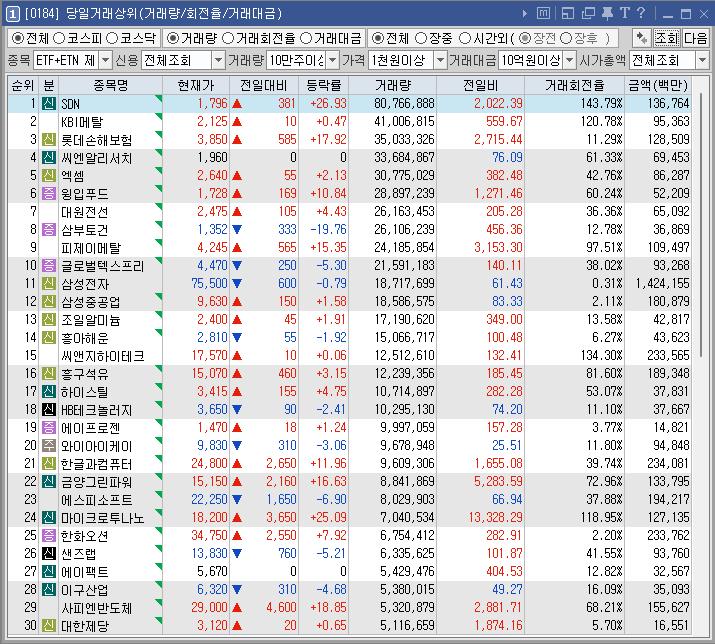Viewport: 715px width, 644px height.
Task: Click the 증 badge next to 글로벌텍스프리
Action: [x=49, y=265]
